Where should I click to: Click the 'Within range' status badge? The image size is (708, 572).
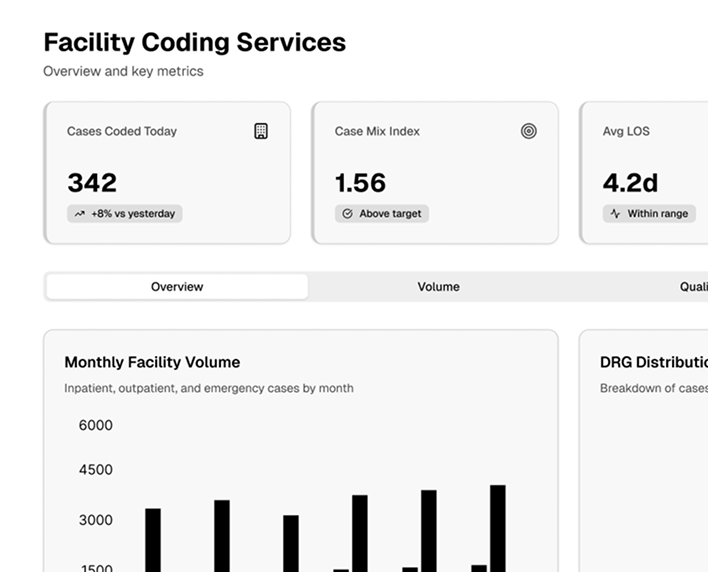(x=649, y=214)
